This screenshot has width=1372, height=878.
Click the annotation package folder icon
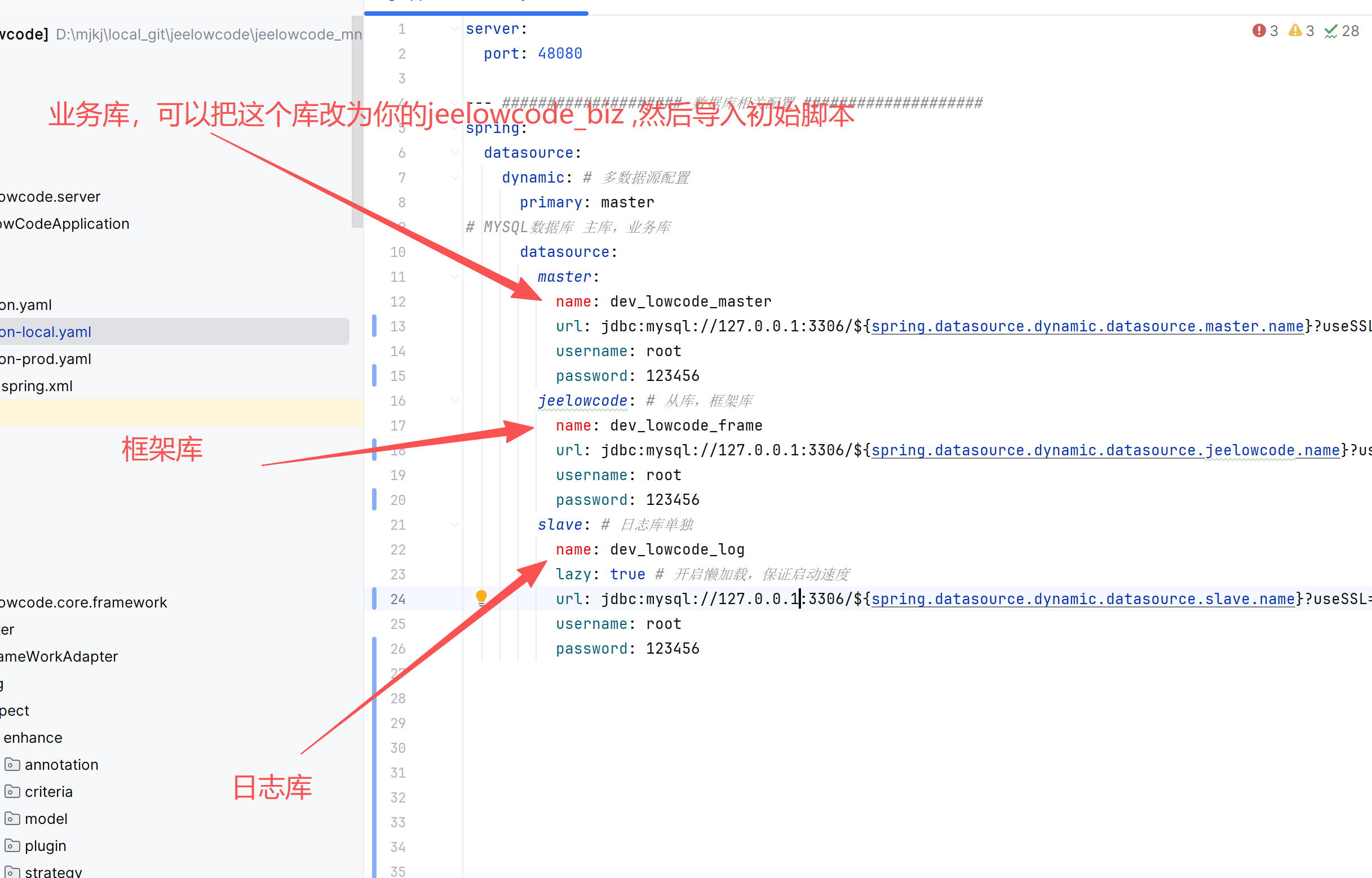(12, 764)
